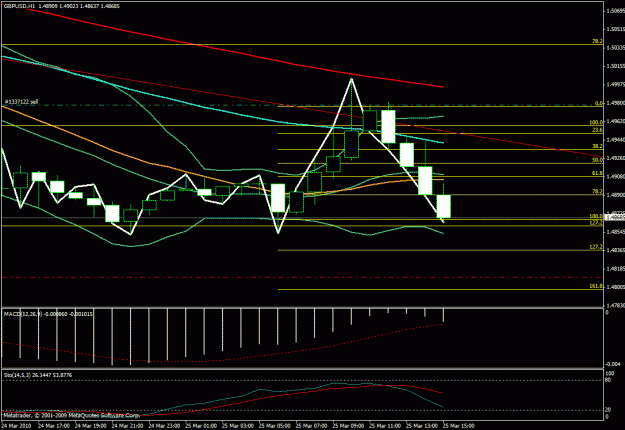Select the 61.8 Fibonacci level label
625x430 pixels.
coord(597,173)
